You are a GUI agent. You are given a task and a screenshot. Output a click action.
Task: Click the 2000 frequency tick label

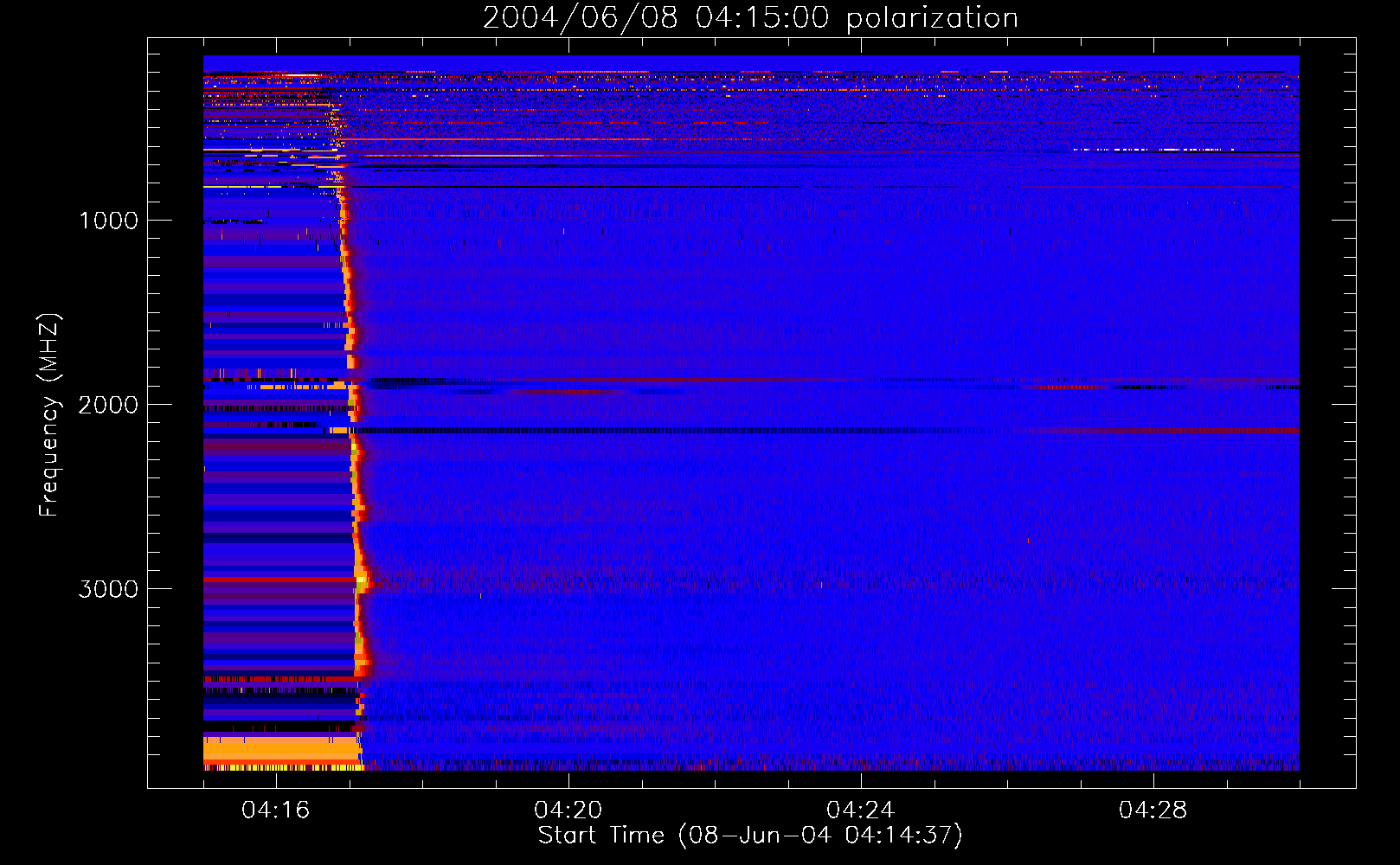(108, 405)
